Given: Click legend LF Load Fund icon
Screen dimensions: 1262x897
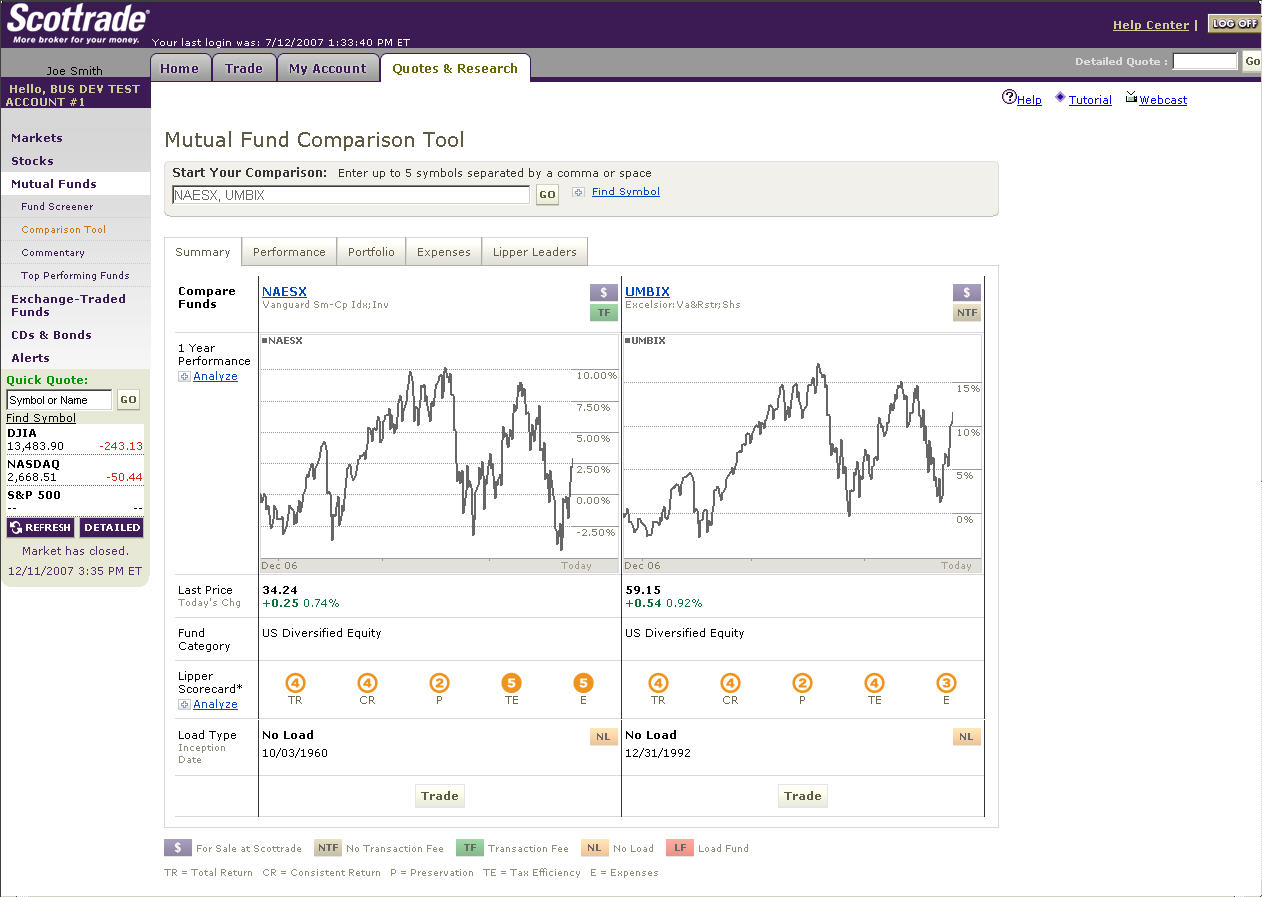Looking at the screenshot, I should (x=680, y=848).
